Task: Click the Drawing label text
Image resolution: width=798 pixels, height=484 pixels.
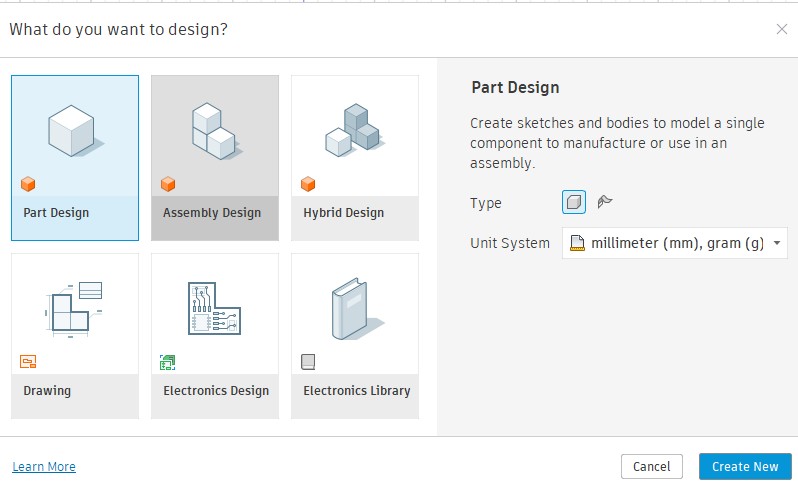Action: click(47, 391)
